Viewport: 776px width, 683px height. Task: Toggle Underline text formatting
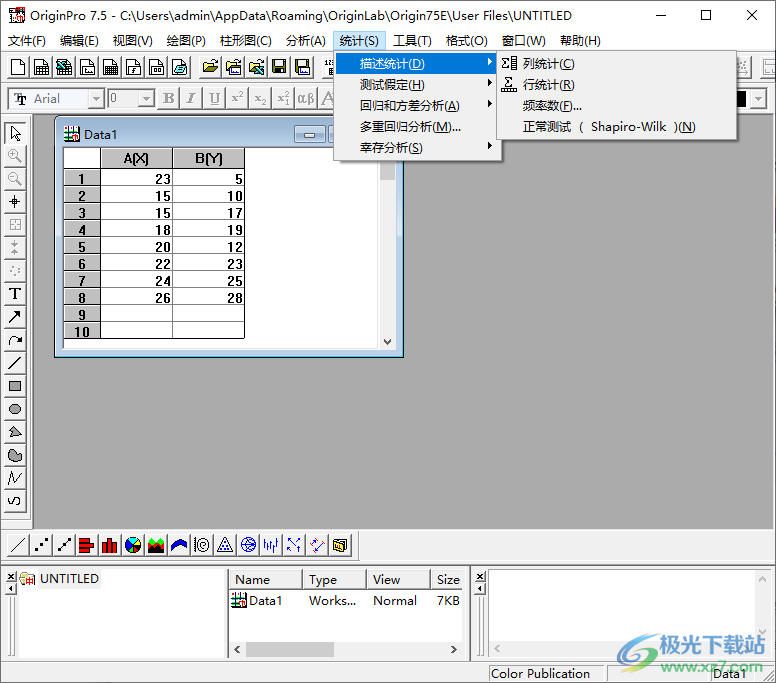point(214,98)
